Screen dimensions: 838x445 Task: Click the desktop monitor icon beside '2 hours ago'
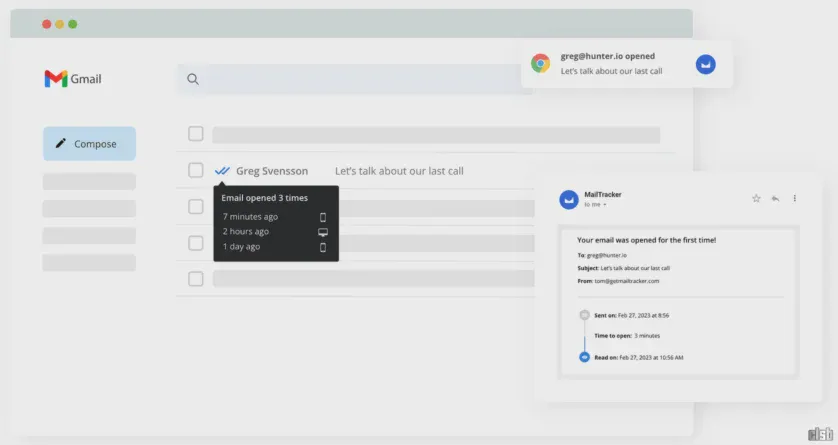[x=323, y=232]
